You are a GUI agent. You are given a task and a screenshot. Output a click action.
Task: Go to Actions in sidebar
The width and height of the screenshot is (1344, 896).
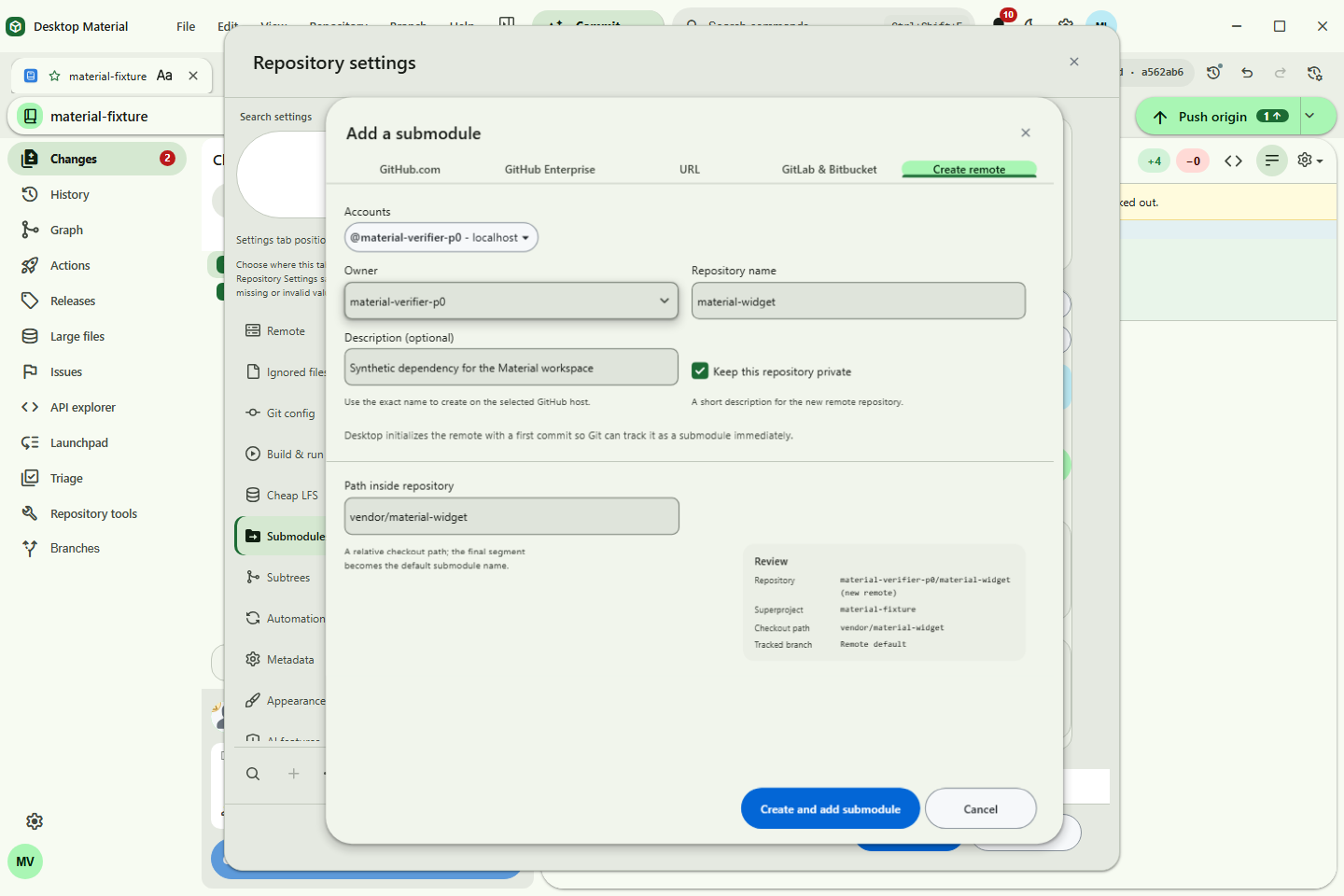click(x=97, y=265)
